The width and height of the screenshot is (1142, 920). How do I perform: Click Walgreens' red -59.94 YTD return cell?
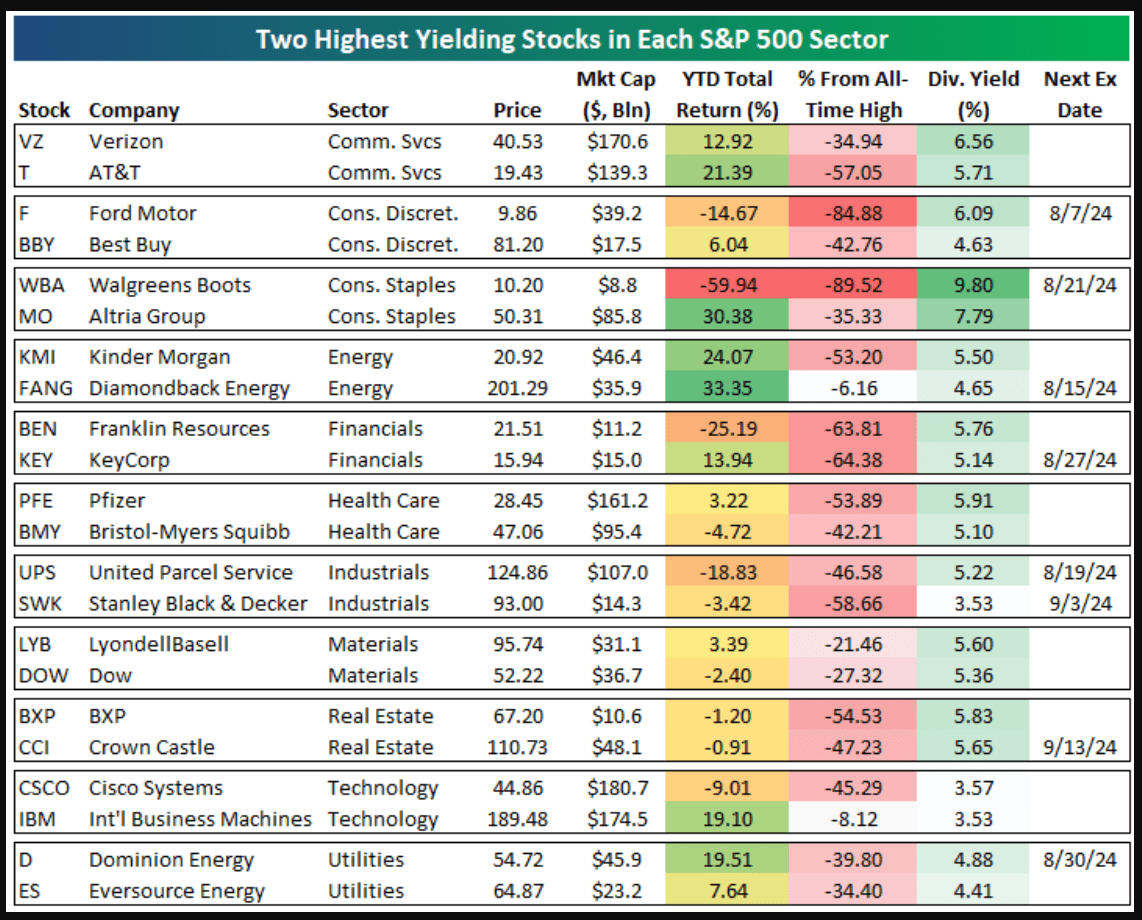727,285
